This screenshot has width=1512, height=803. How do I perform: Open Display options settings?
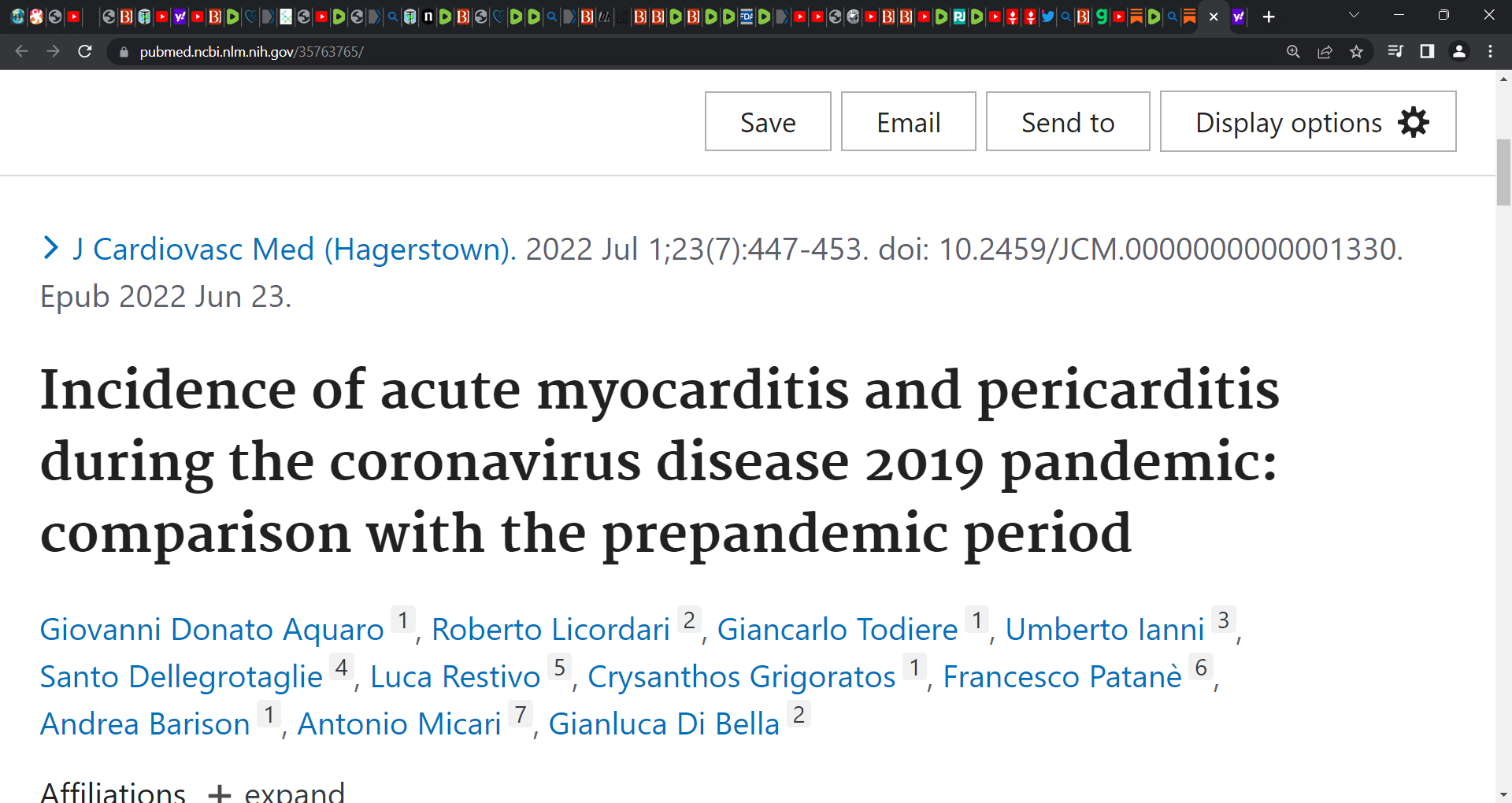1308,121
